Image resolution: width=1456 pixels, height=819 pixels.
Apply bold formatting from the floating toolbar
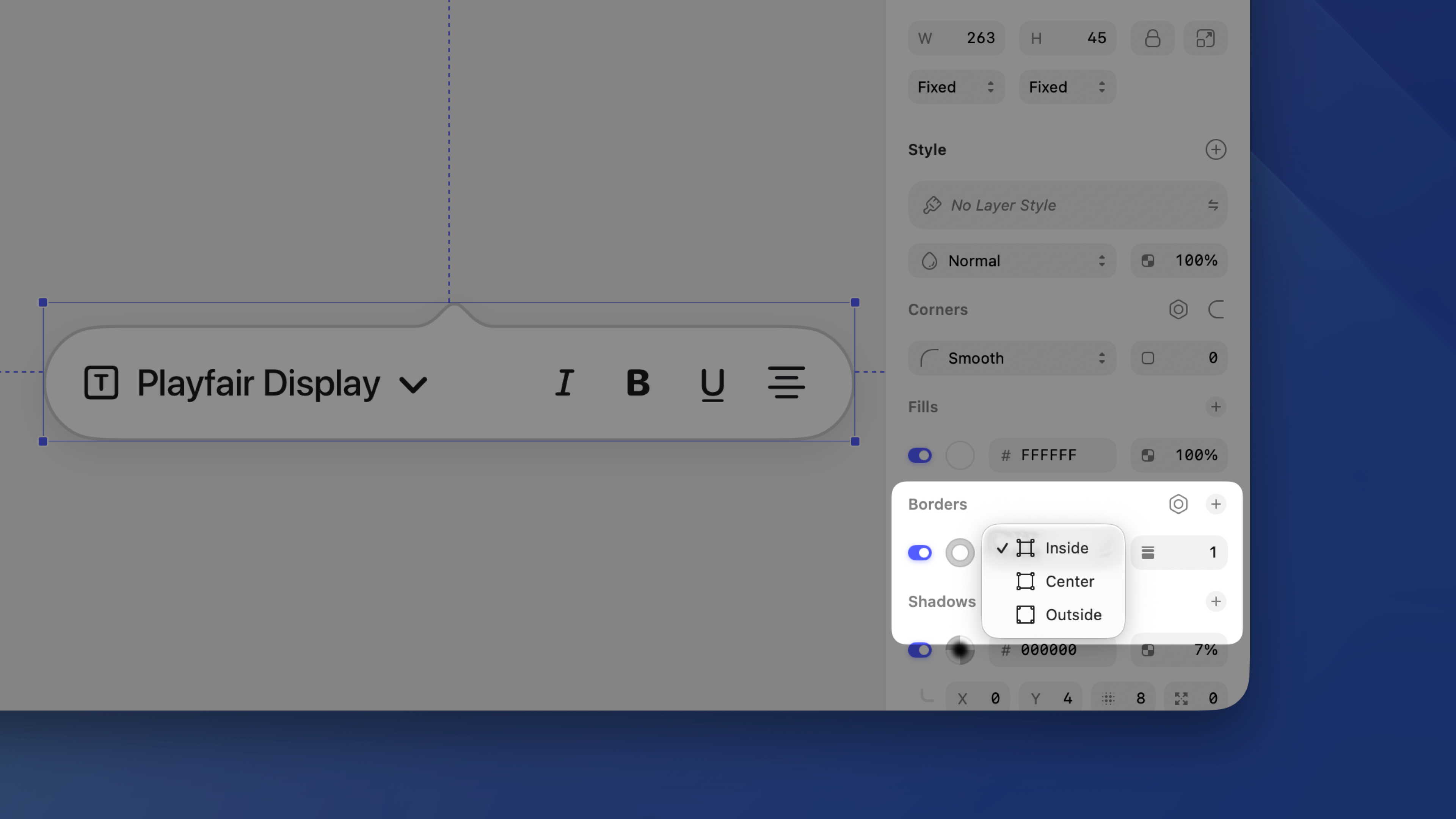(637, 383)
